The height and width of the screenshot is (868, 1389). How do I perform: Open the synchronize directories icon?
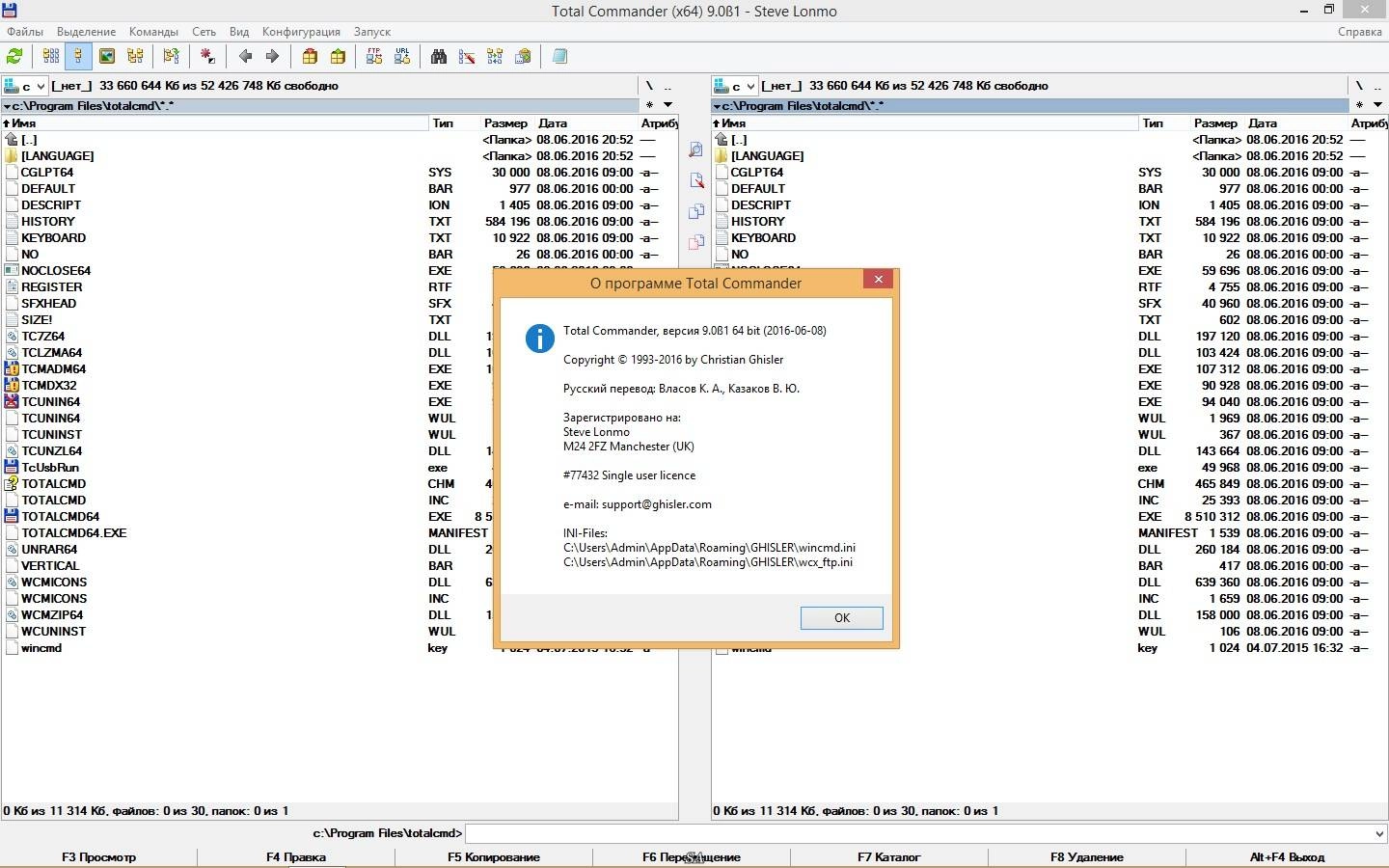point(495,56)
